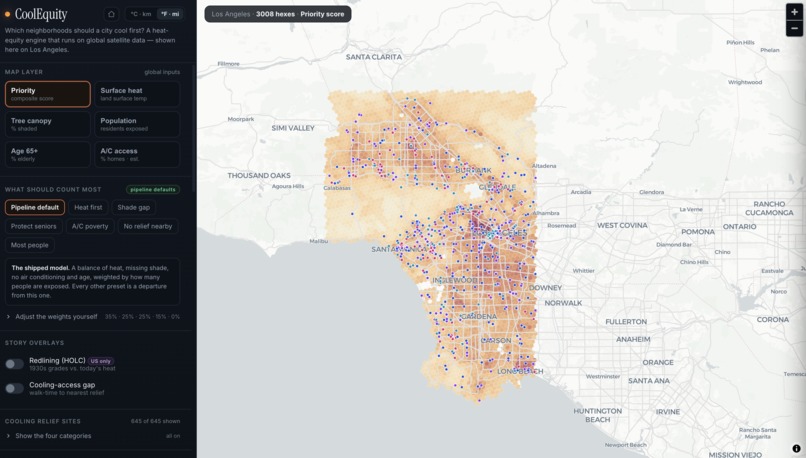This screenshot has width=806, height=458.
Task: Zoom in with the map plus button
Action: pos(794,12)
